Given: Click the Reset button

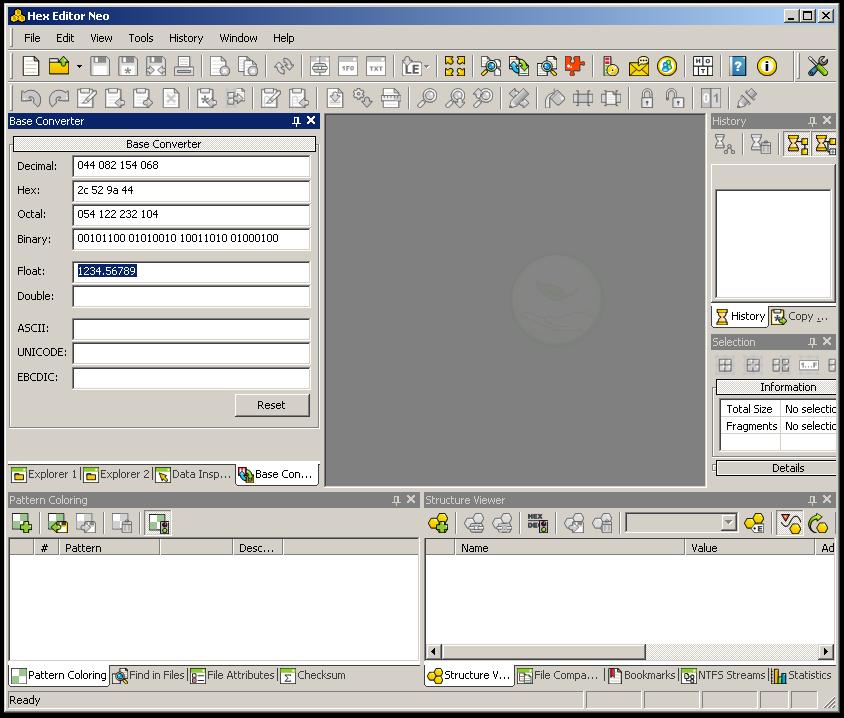Looking at the screenshot, I should [x=272, y=405].
